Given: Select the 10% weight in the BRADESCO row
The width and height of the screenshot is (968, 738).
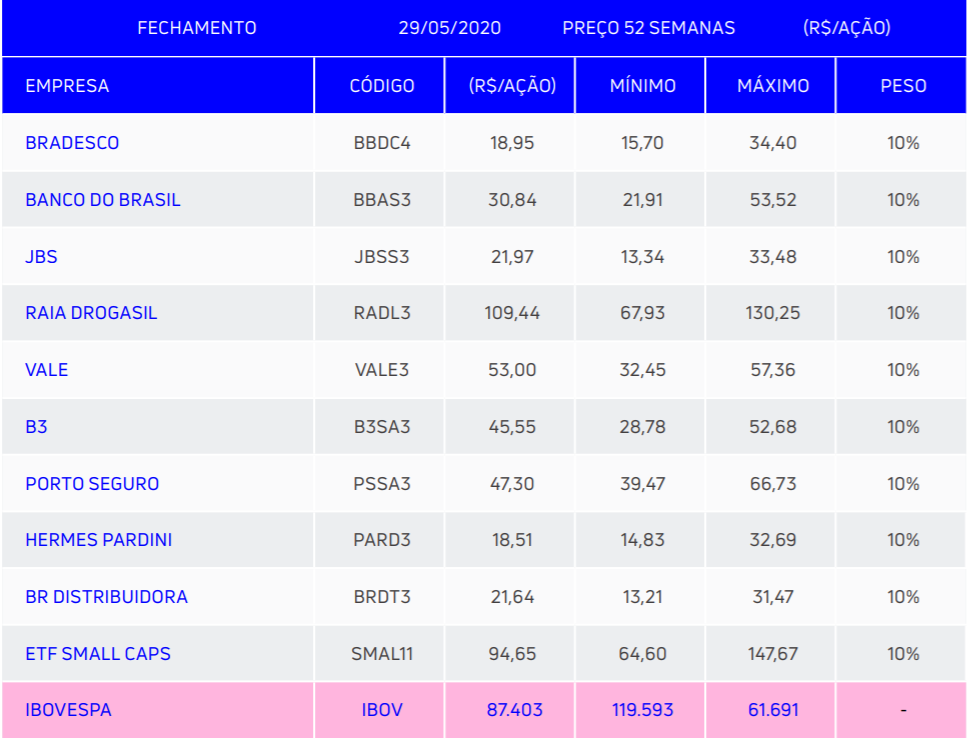Looking at the screenshot, I should click(x=903, y=143).
